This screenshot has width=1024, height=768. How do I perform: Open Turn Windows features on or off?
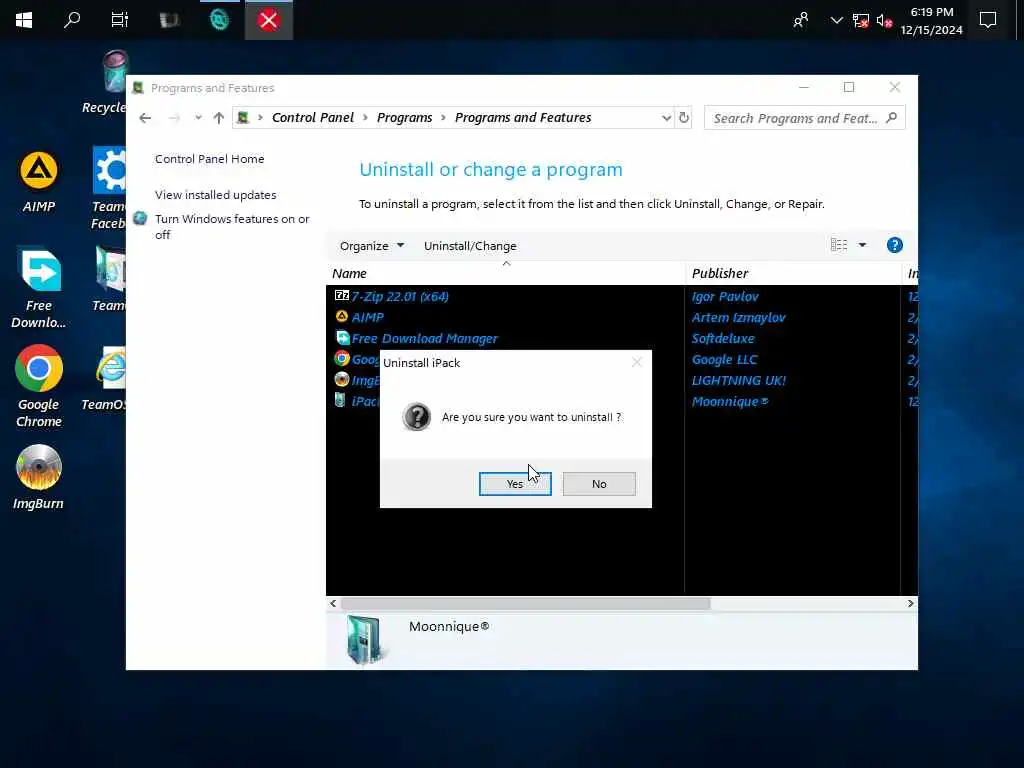232,227
